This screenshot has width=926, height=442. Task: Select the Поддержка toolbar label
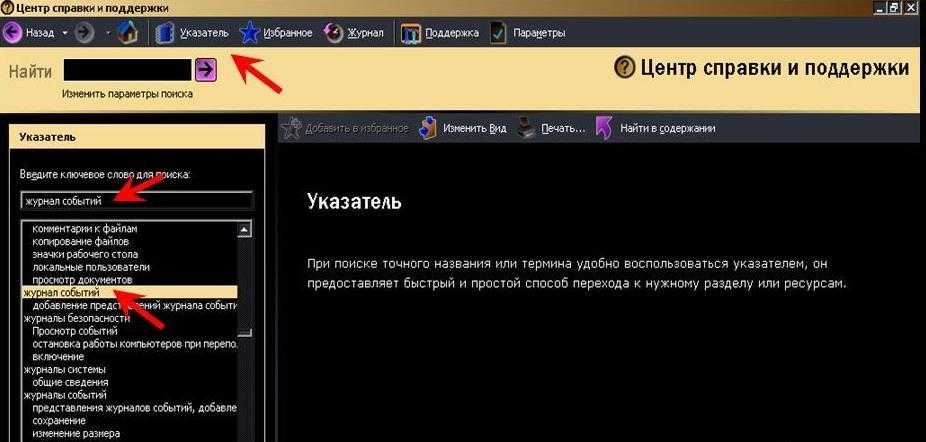tap(452, 33)
